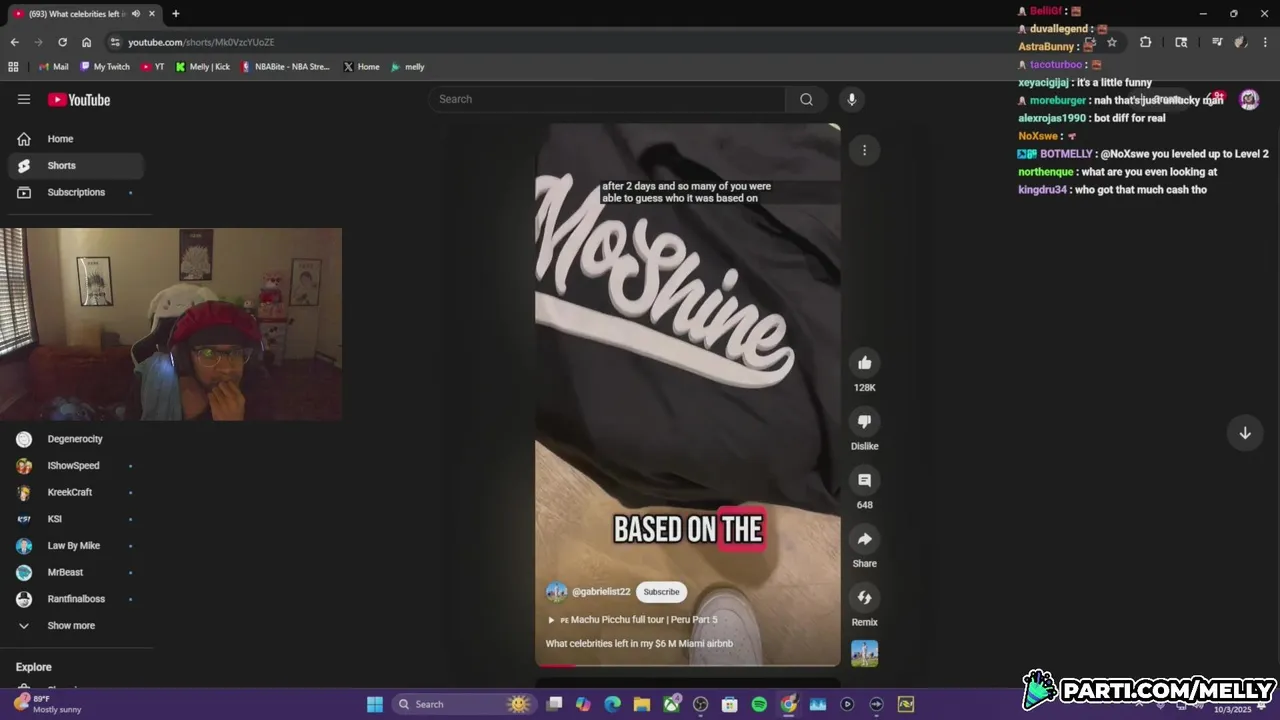The image size is (1280, 720).
Task: Start voice search with the microphone
Action: [852, 99]
